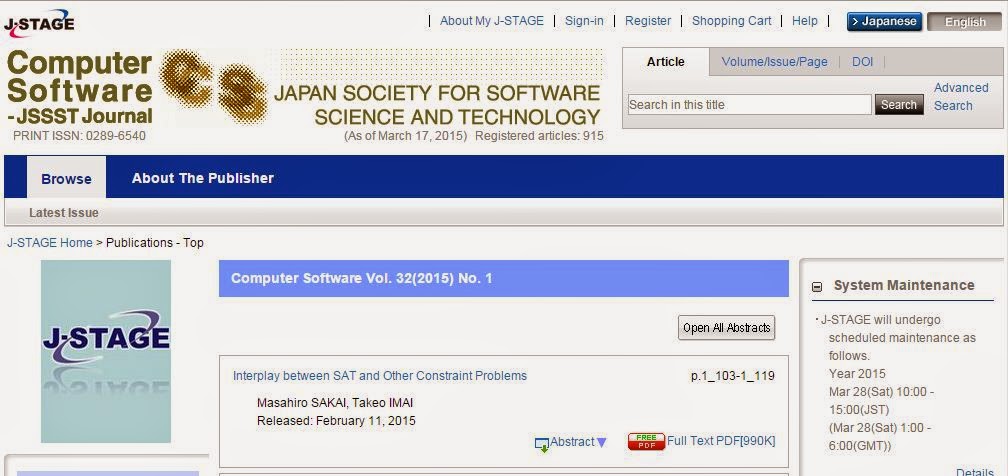1008x476 pixels.
Task: Click page range p.1_103-1_119
Action: click(x=733, y=376)
